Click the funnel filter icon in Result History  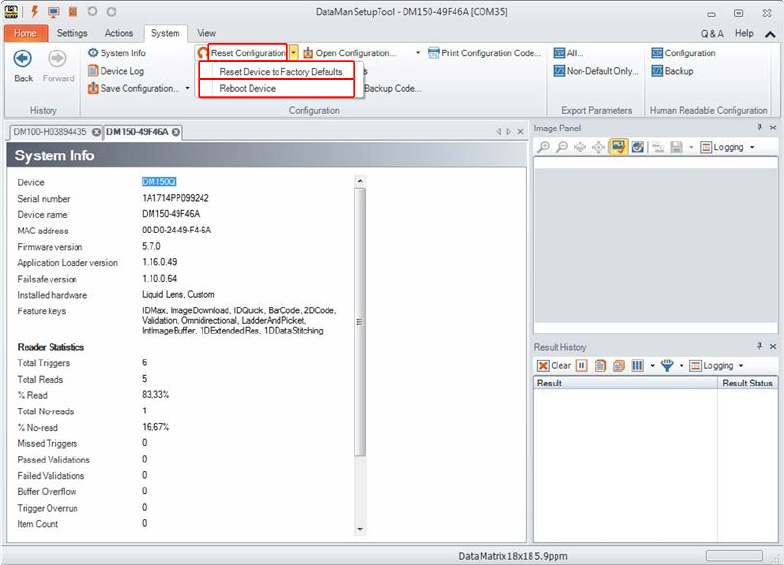tap(667, 366)
